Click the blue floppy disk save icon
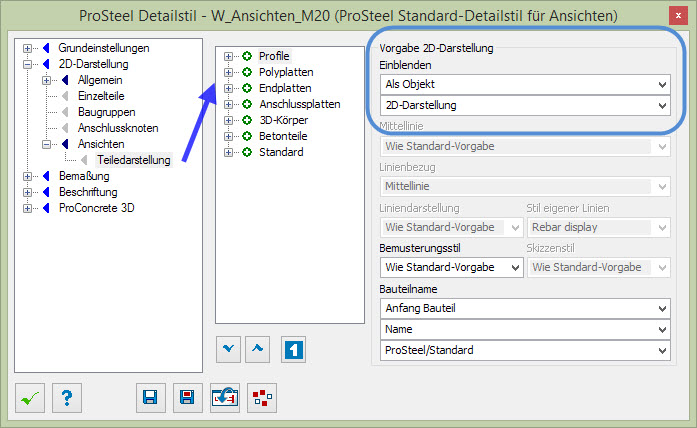The width and height of the screenshot is (697, 428). pyautogui.click(x=151, y=398)
